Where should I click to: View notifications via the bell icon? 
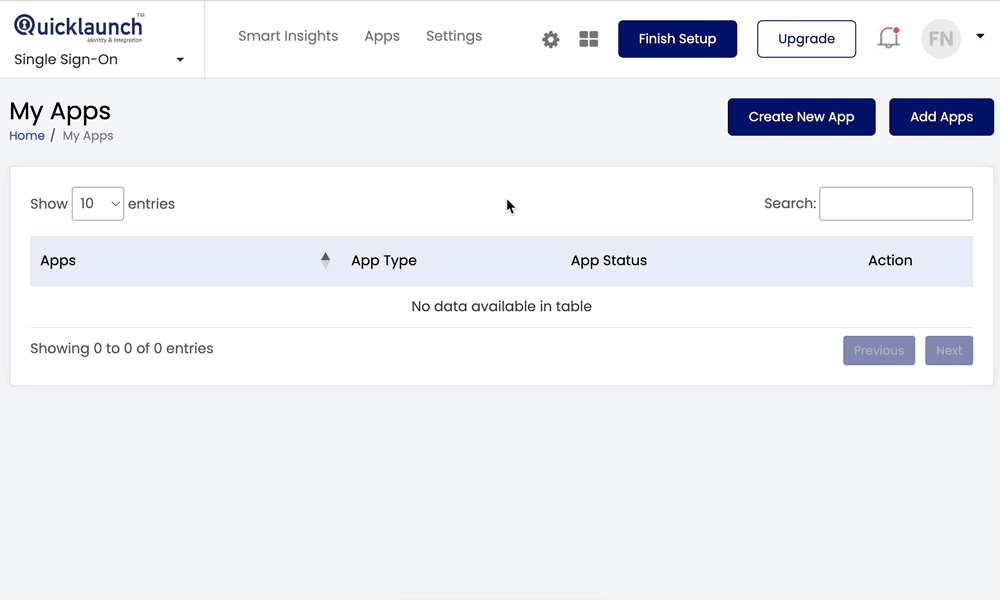pos(889,37)
